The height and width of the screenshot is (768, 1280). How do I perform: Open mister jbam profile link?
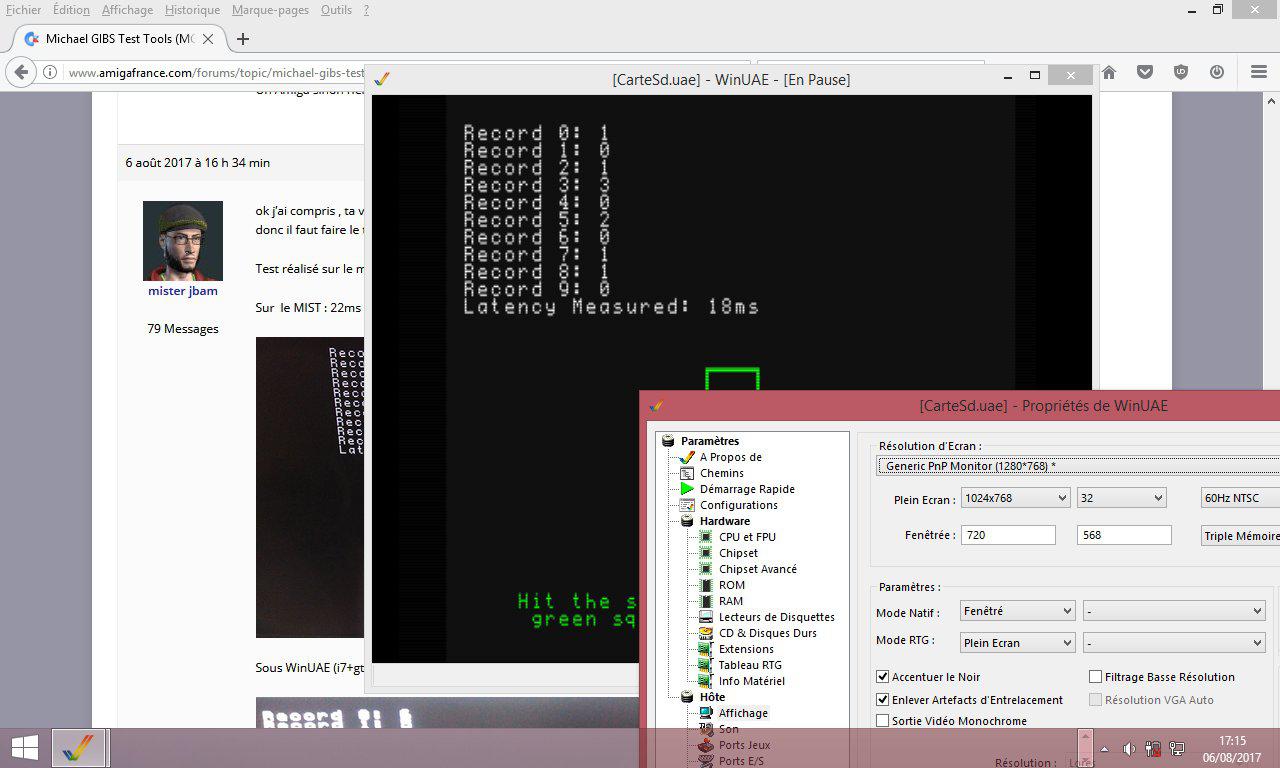(183, 291)
